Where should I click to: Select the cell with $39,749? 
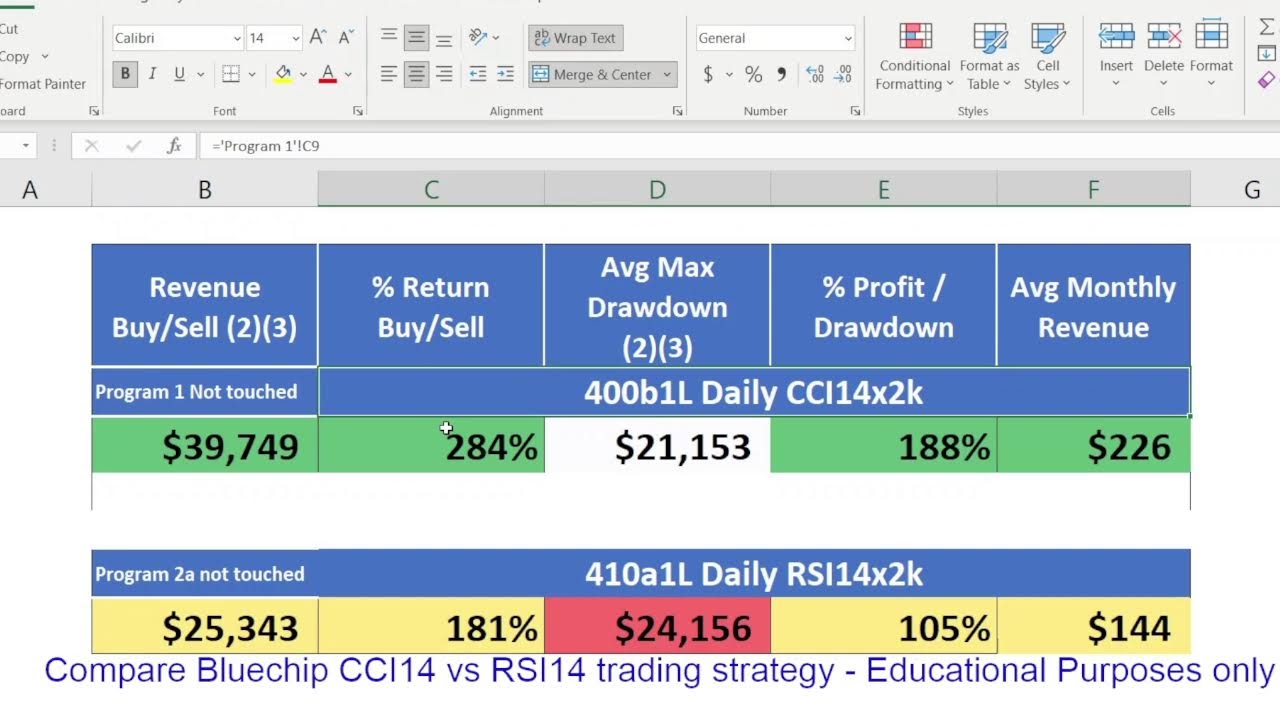point(204,446)
